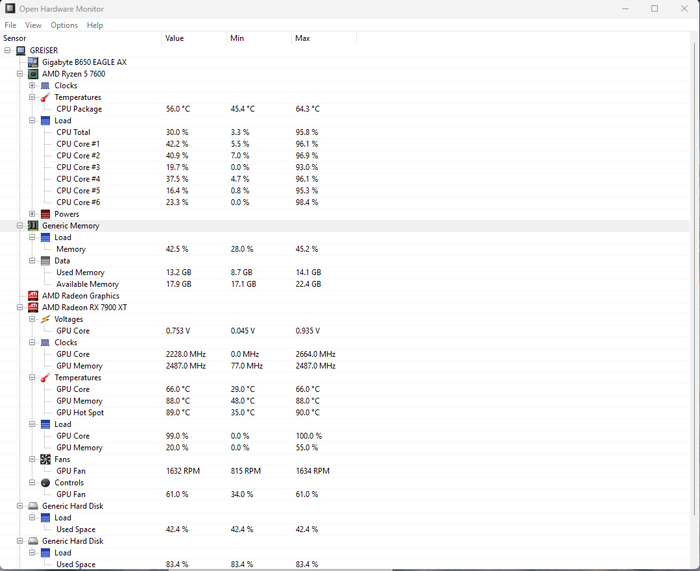The width and height of the screenshot is (700, 571).
Task: Click the GPU Clocks icon
Action: coord(45,342)
